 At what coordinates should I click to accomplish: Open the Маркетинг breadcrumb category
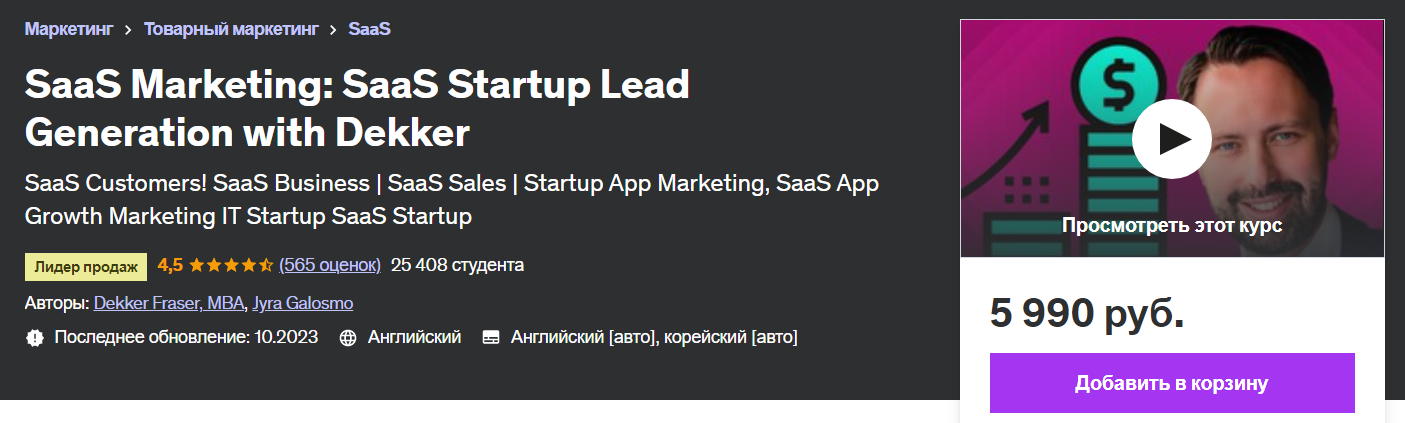pyautogui.click(x=69, y=29)
